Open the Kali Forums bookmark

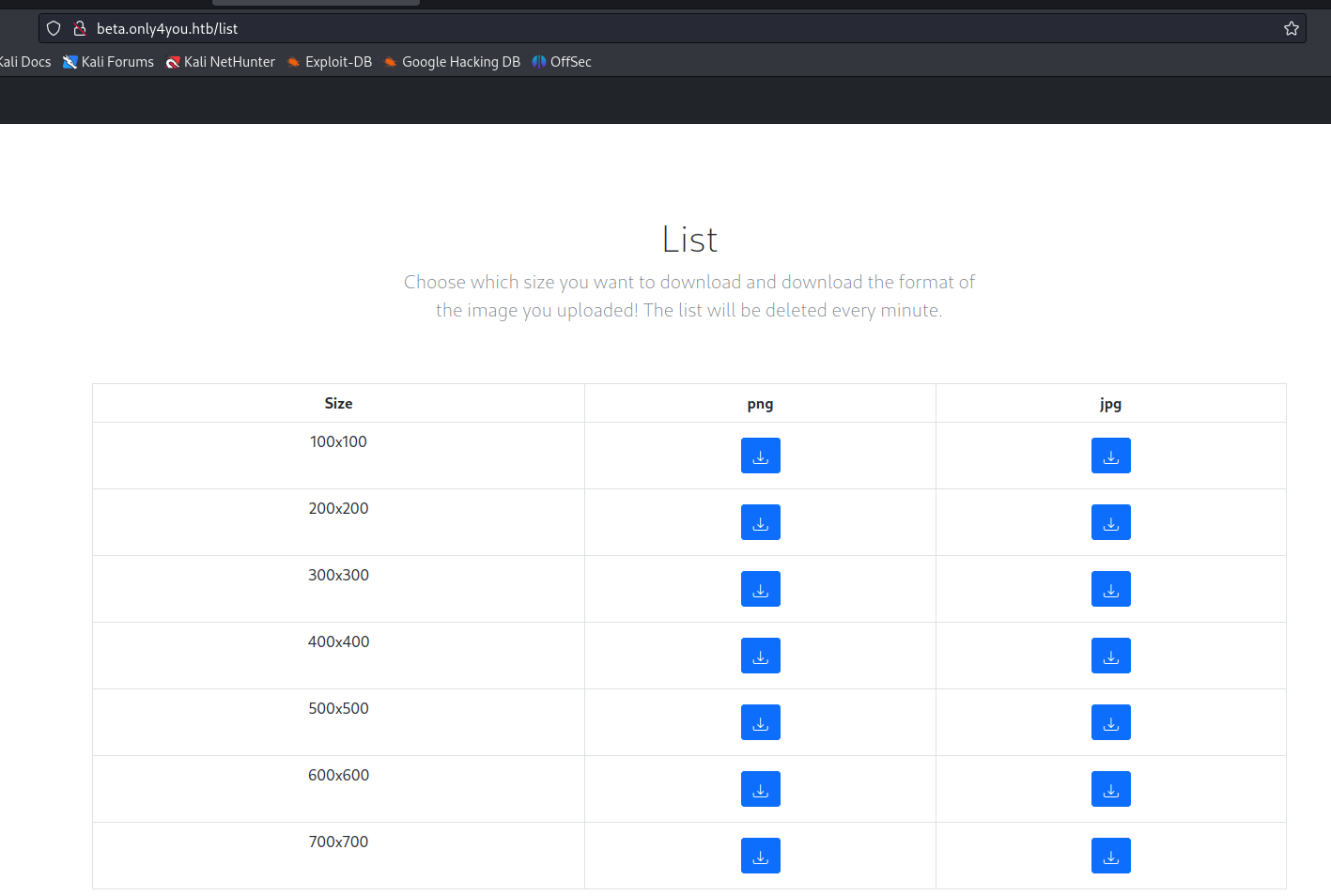[x=108, y=62]
